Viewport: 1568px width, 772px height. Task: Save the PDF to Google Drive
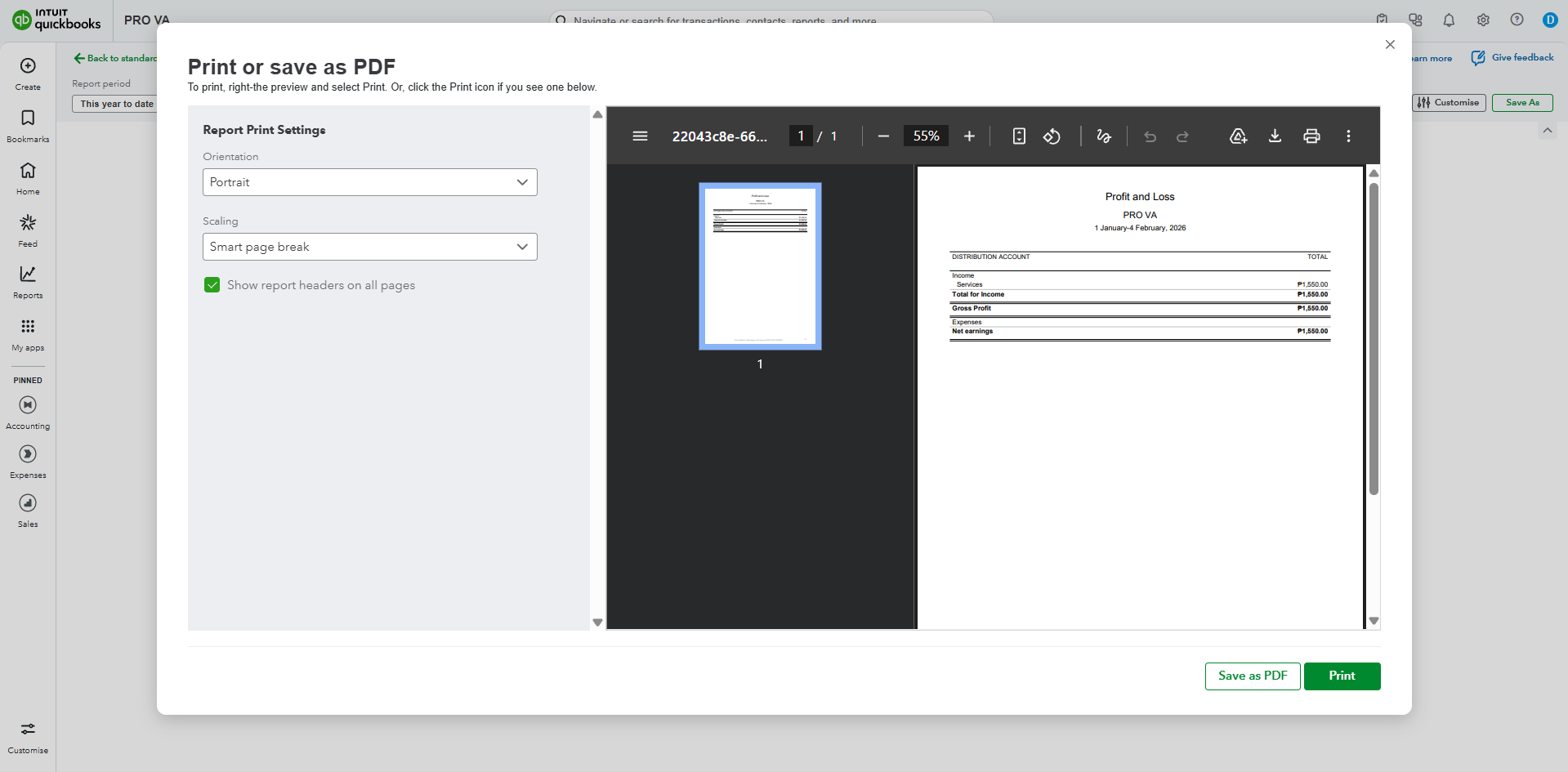pyautogui.click(x=1238, y=136)
